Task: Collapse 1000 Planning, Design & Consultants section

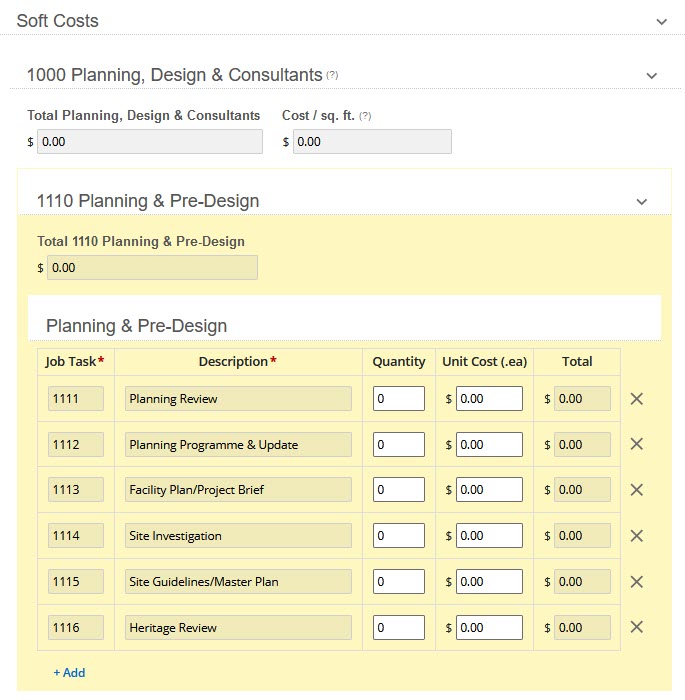Action: [652, 75]
